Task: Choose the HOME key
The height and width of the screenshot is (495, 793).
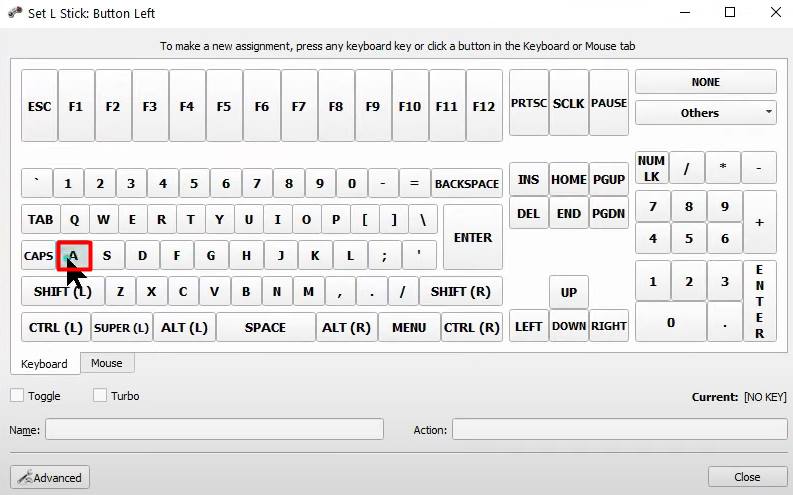Action: [x=568, y=179]
